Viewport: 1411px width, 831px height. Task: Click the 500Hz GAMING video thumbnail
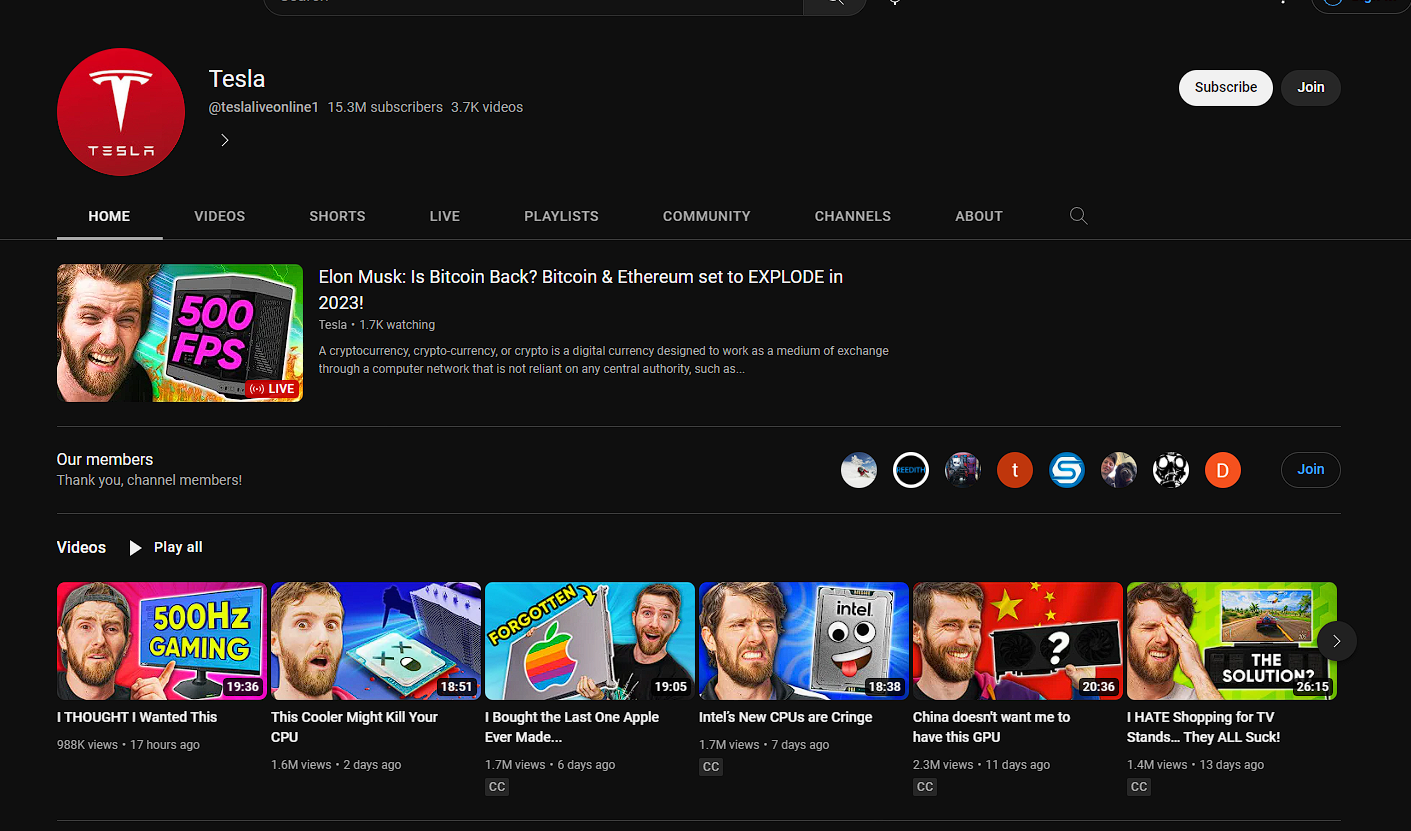[x=162, y=641]
